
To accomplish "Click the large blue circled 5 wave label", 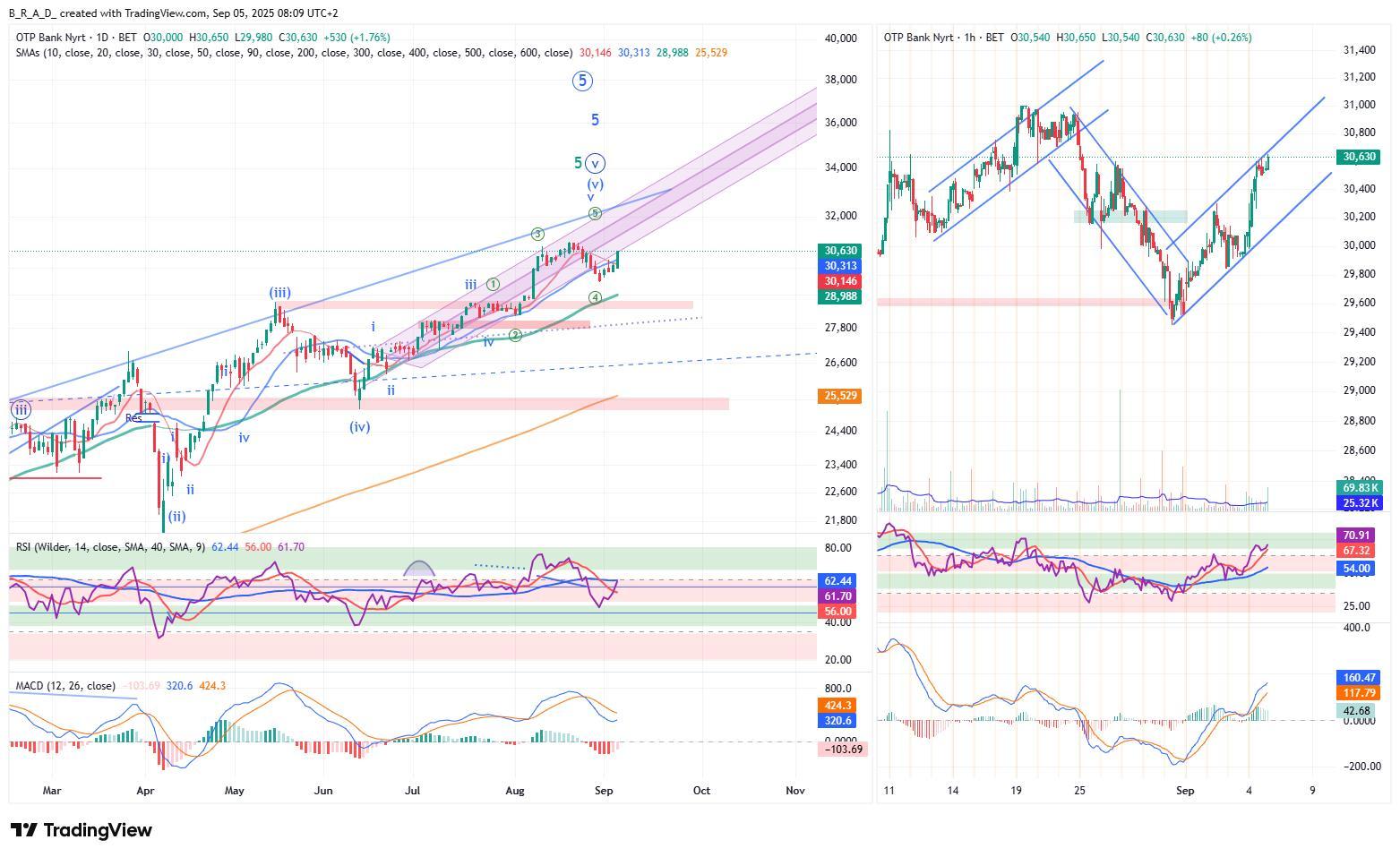I will [582, 81].
